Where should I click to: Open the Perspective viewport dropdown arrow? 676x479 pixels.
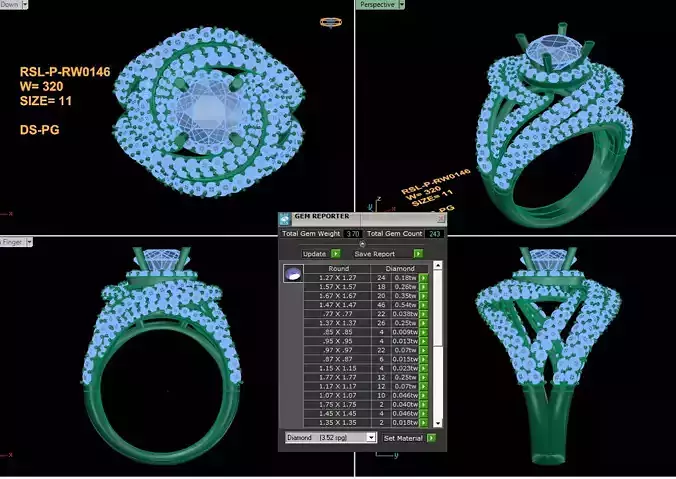tap(402, 5)
